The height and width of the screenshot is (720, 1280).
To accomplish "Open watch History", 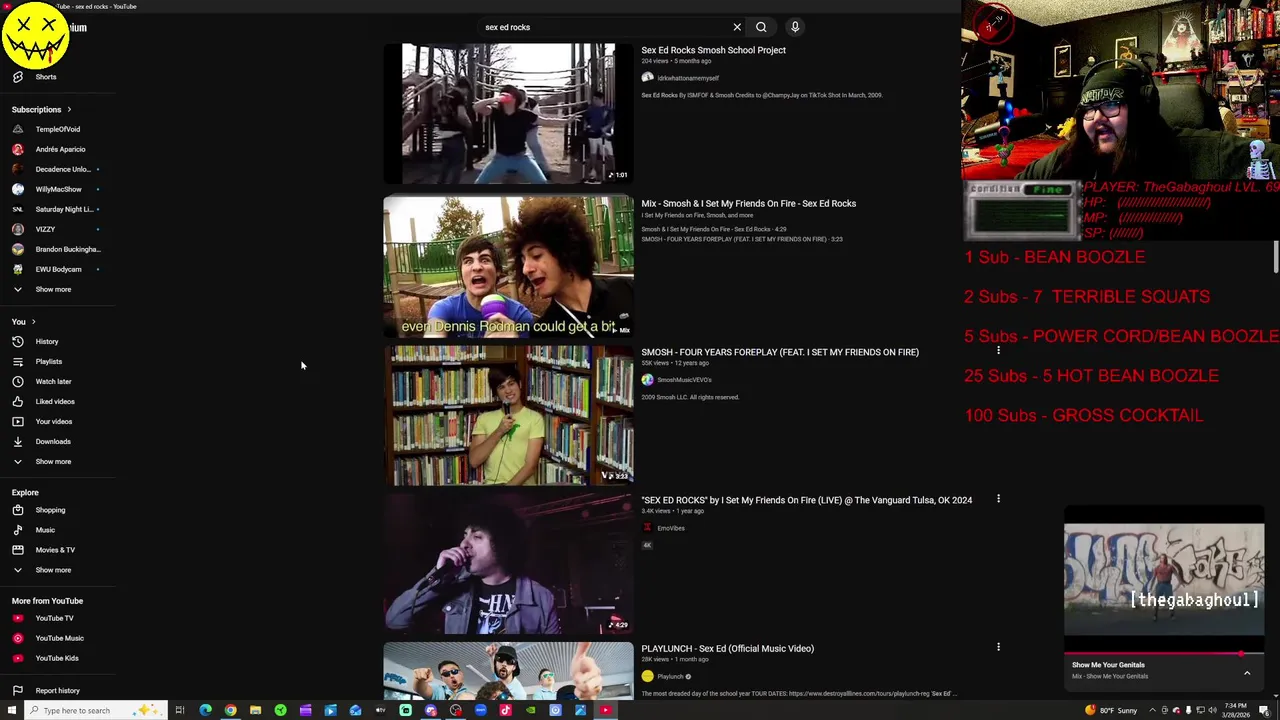I will point(46,341).
